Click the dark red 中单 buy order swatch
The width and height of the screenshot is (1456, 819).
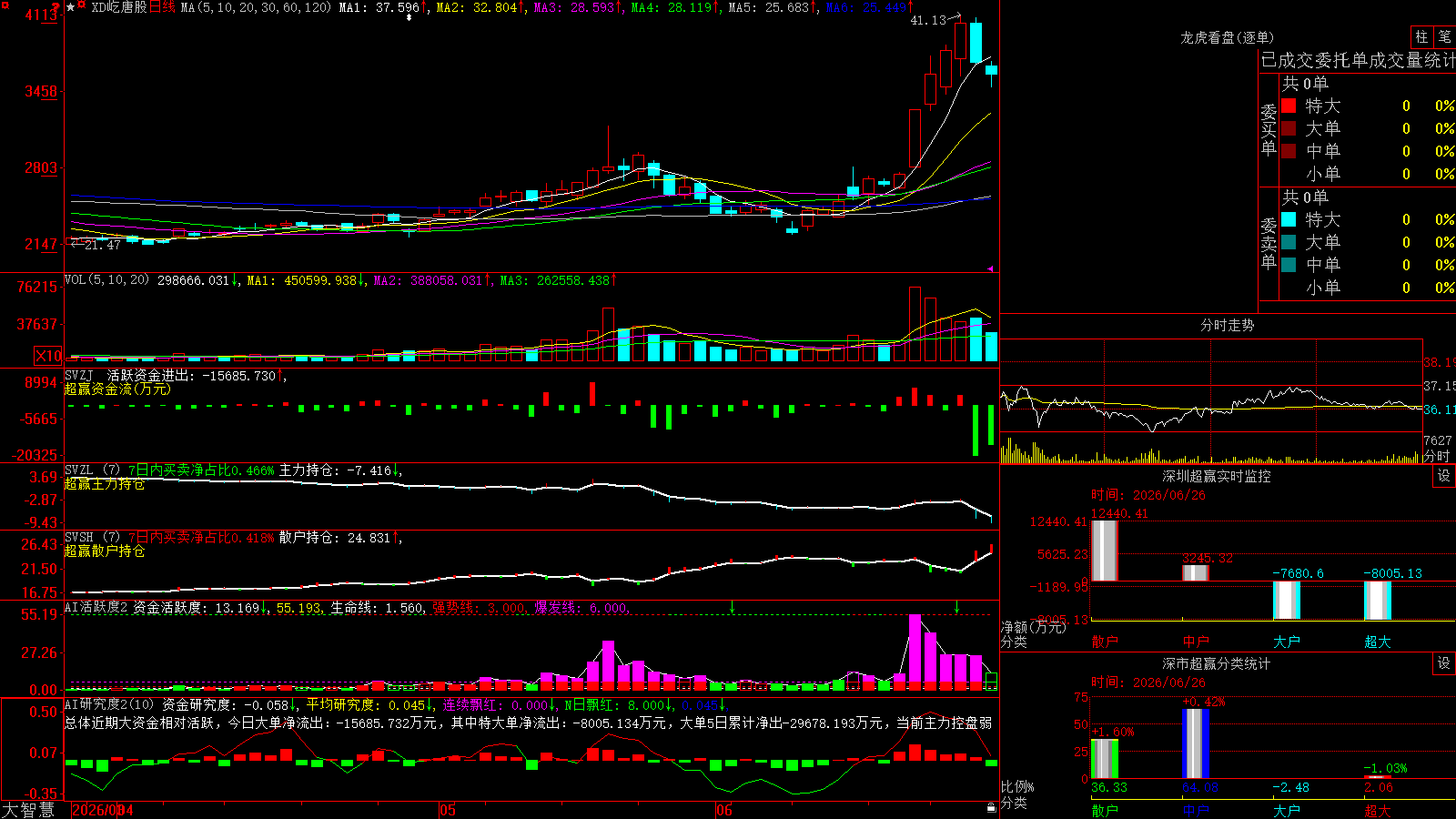pos(1289,150)
